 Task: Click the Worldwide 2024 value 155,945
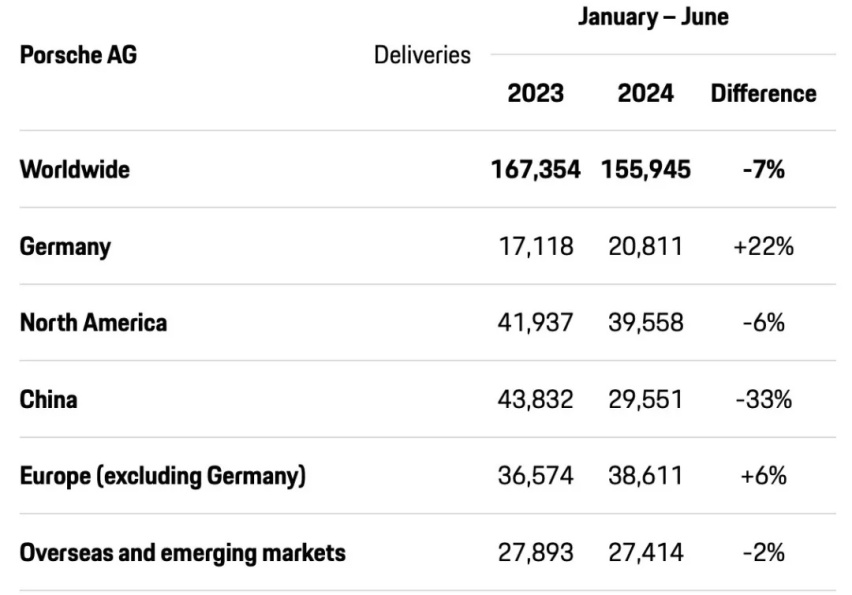coord(646,169)
